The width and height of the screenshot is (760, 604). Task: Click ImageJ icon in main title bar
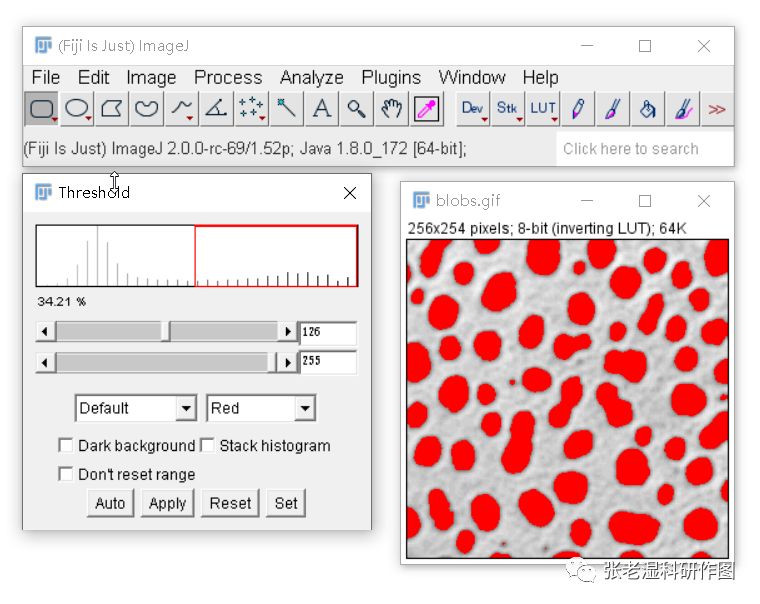point(43,46)
